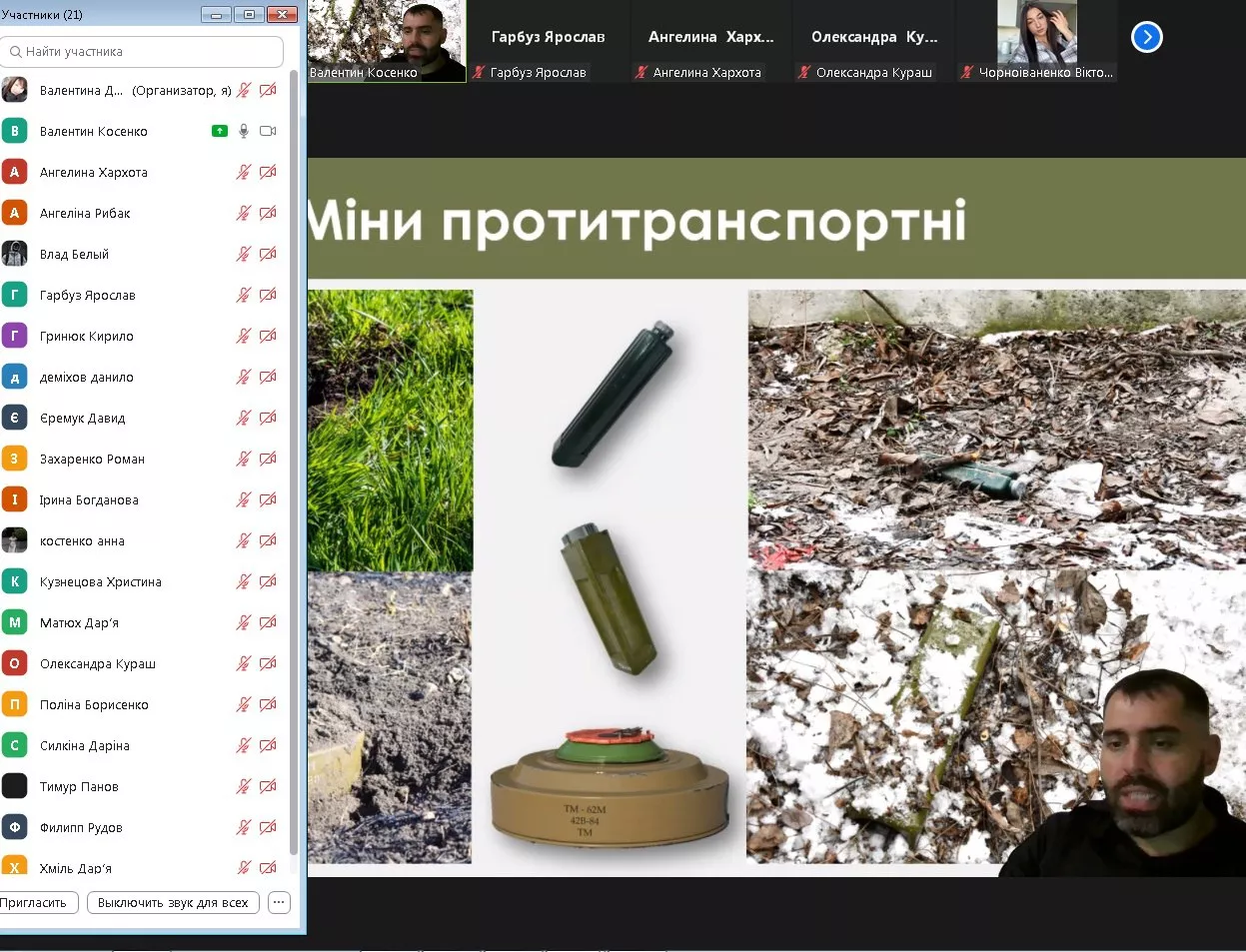Toggle muted microphone of Кузнецова Христина

point(243,581)
